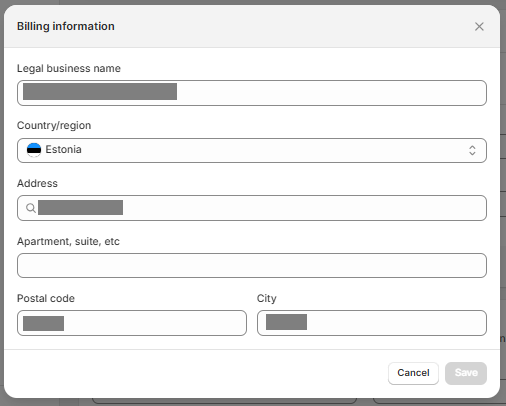Click the Apartment, suite, etc label
Screen dimensions: 506x406
(x=68, y=241)
